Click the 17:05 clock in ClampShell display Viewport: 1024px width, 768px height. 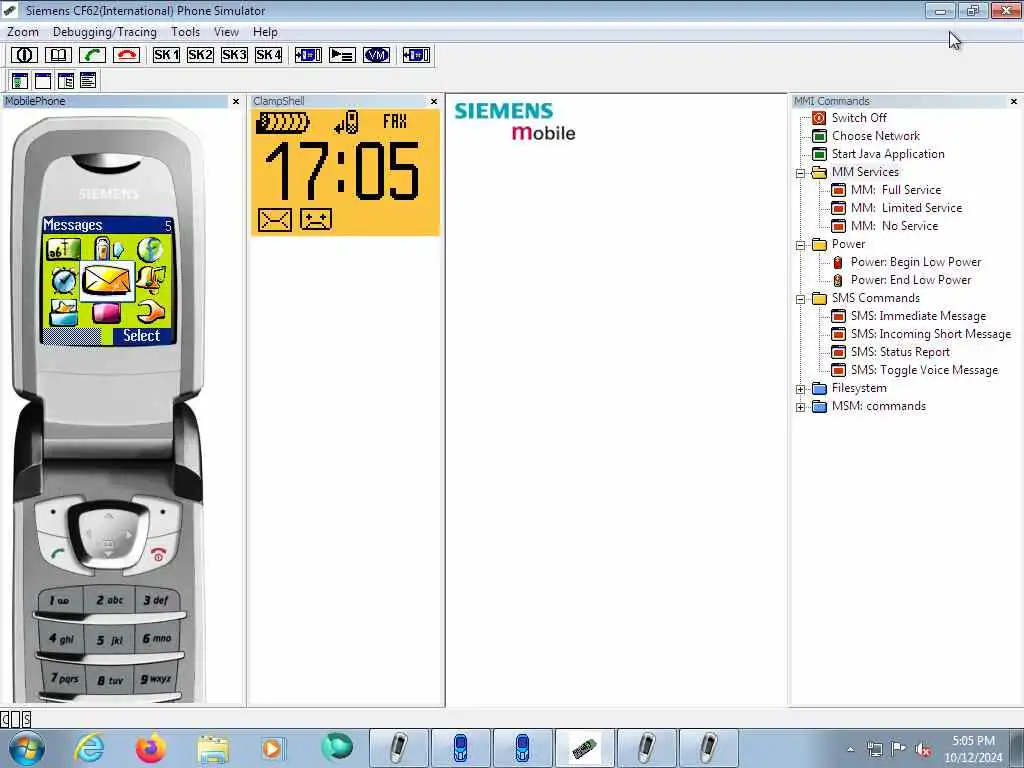342,172
